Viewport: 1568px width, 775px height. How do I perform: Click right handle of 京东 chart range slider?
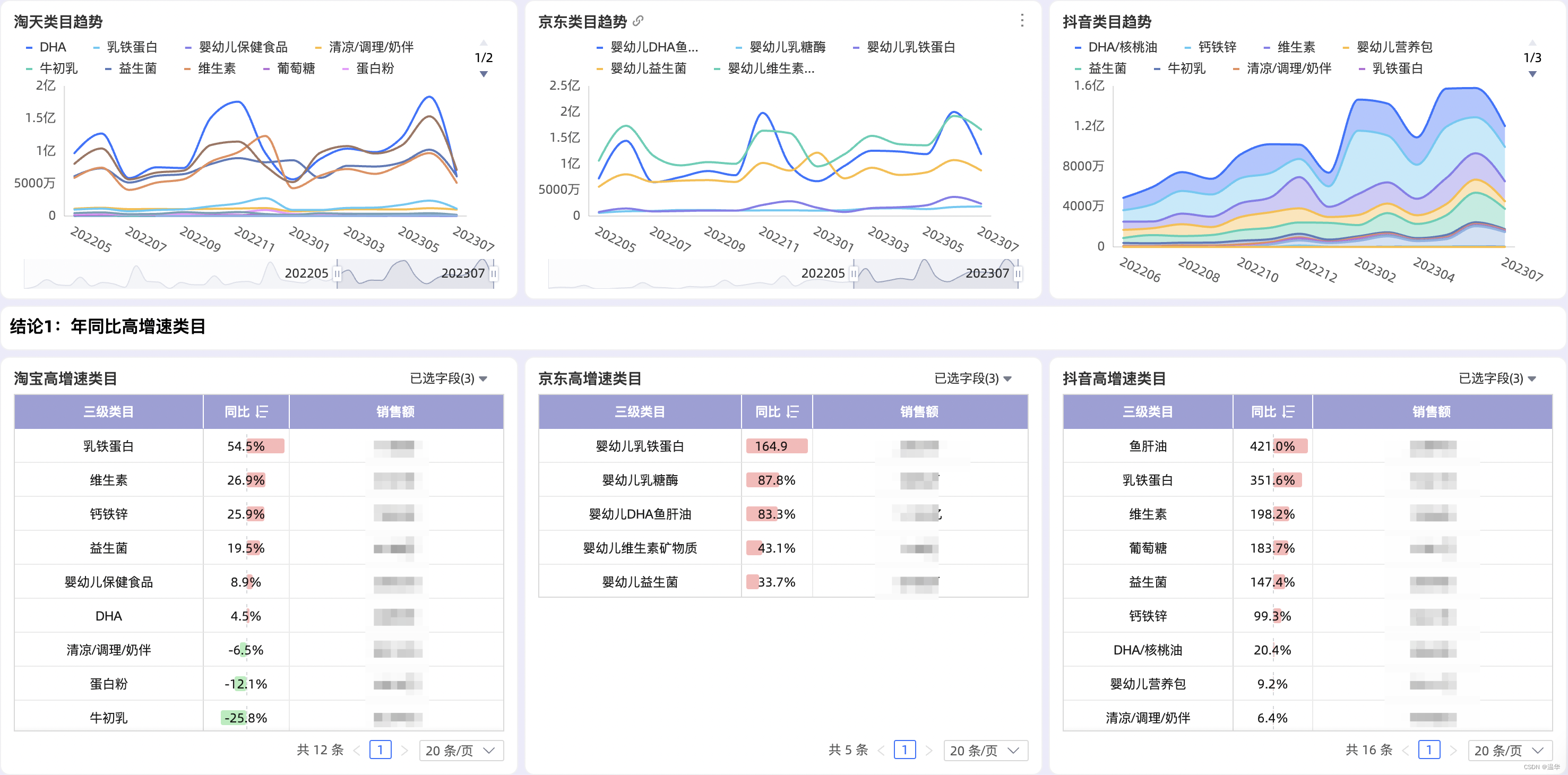click(1018, 274)
